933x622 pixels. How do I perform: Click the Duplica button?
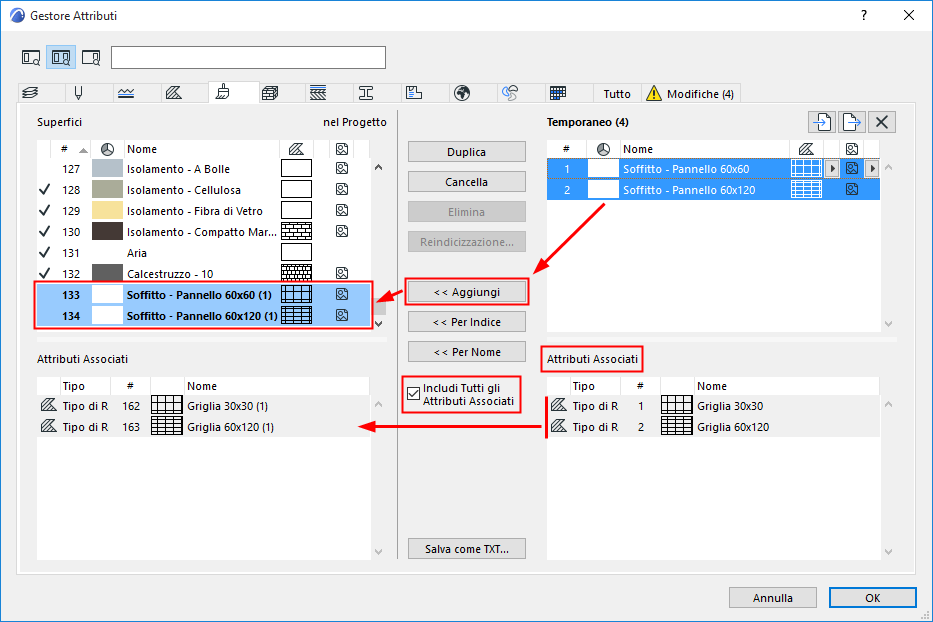coord(466,152)
